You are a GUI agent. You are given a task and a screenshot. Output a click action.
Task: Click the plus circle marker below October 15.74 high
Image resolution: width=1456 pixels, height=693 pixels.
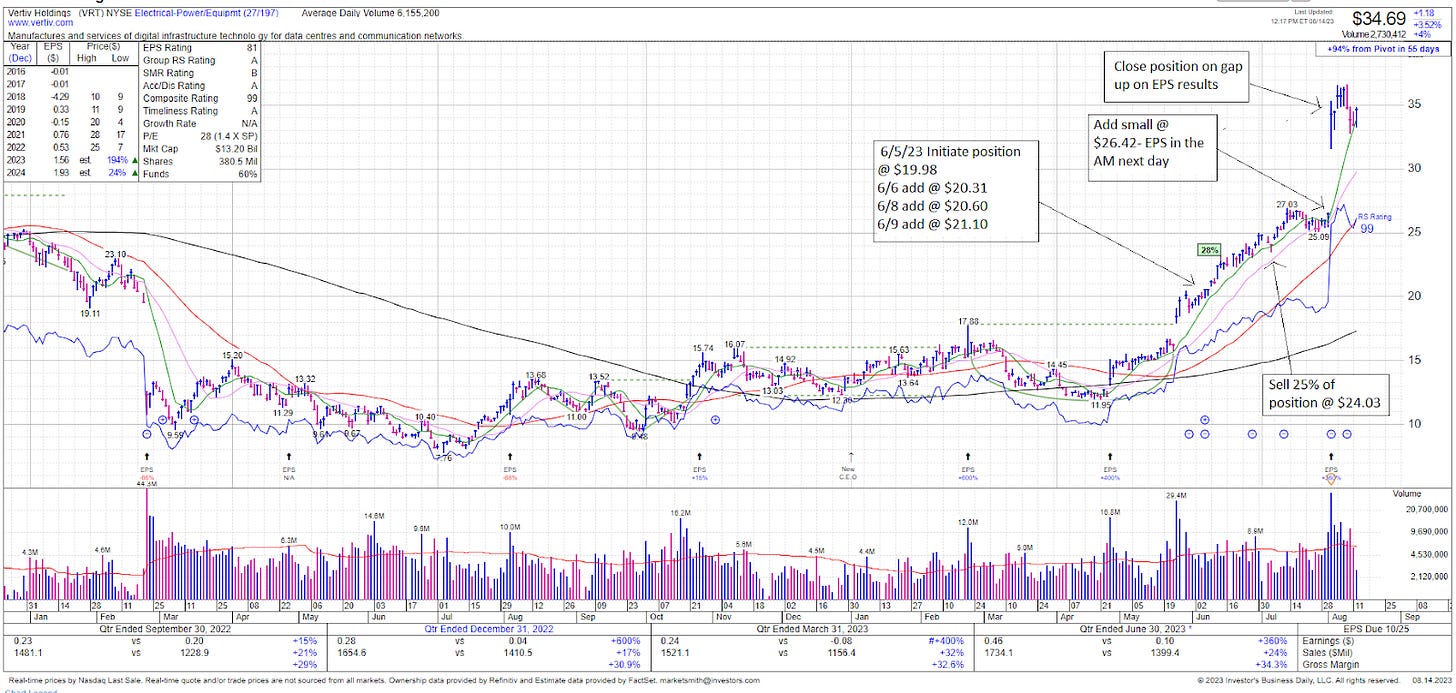(715, 421)
